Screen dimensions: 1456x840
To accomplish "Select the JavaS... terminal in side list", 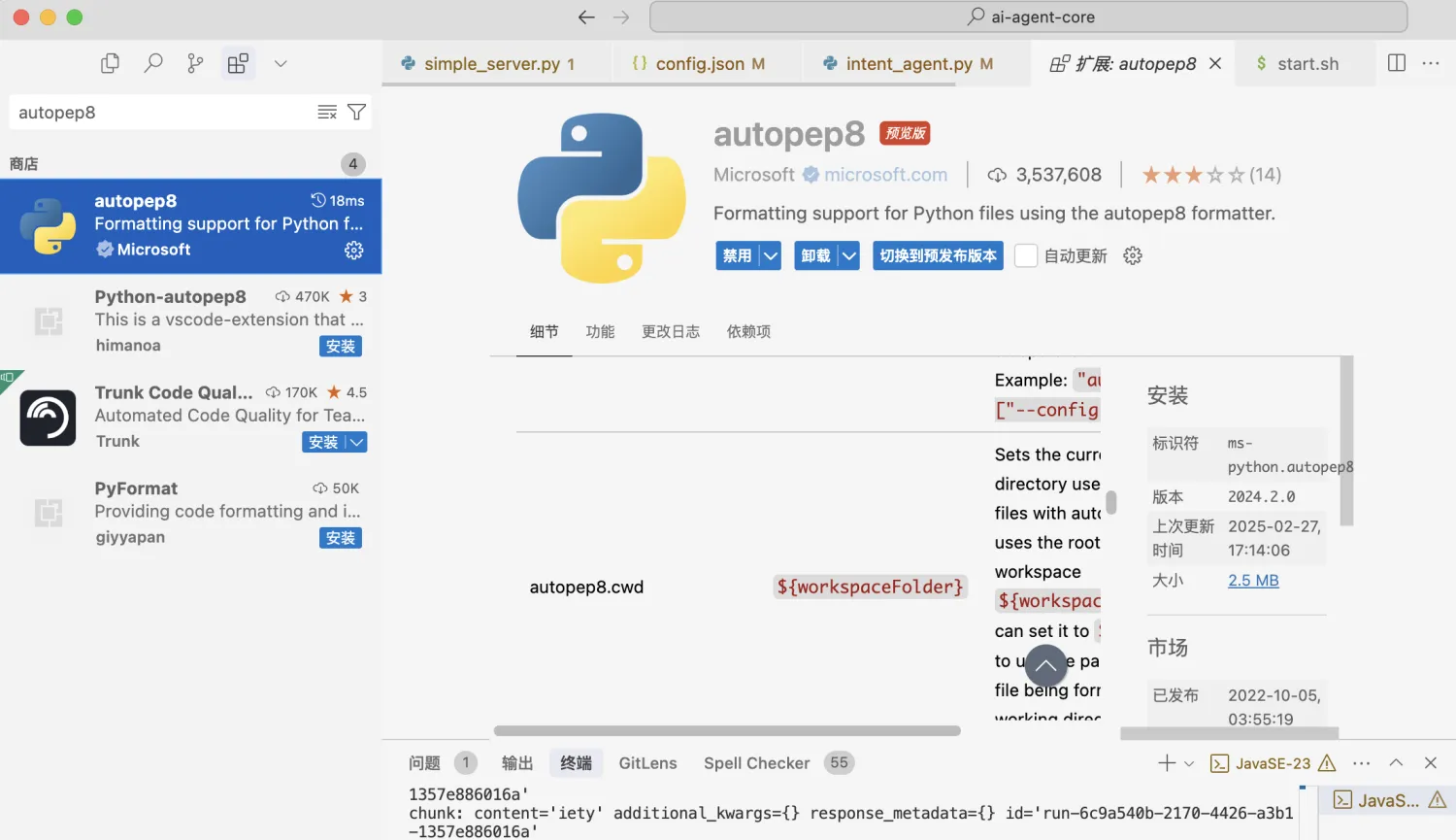I will point(1387,800).
